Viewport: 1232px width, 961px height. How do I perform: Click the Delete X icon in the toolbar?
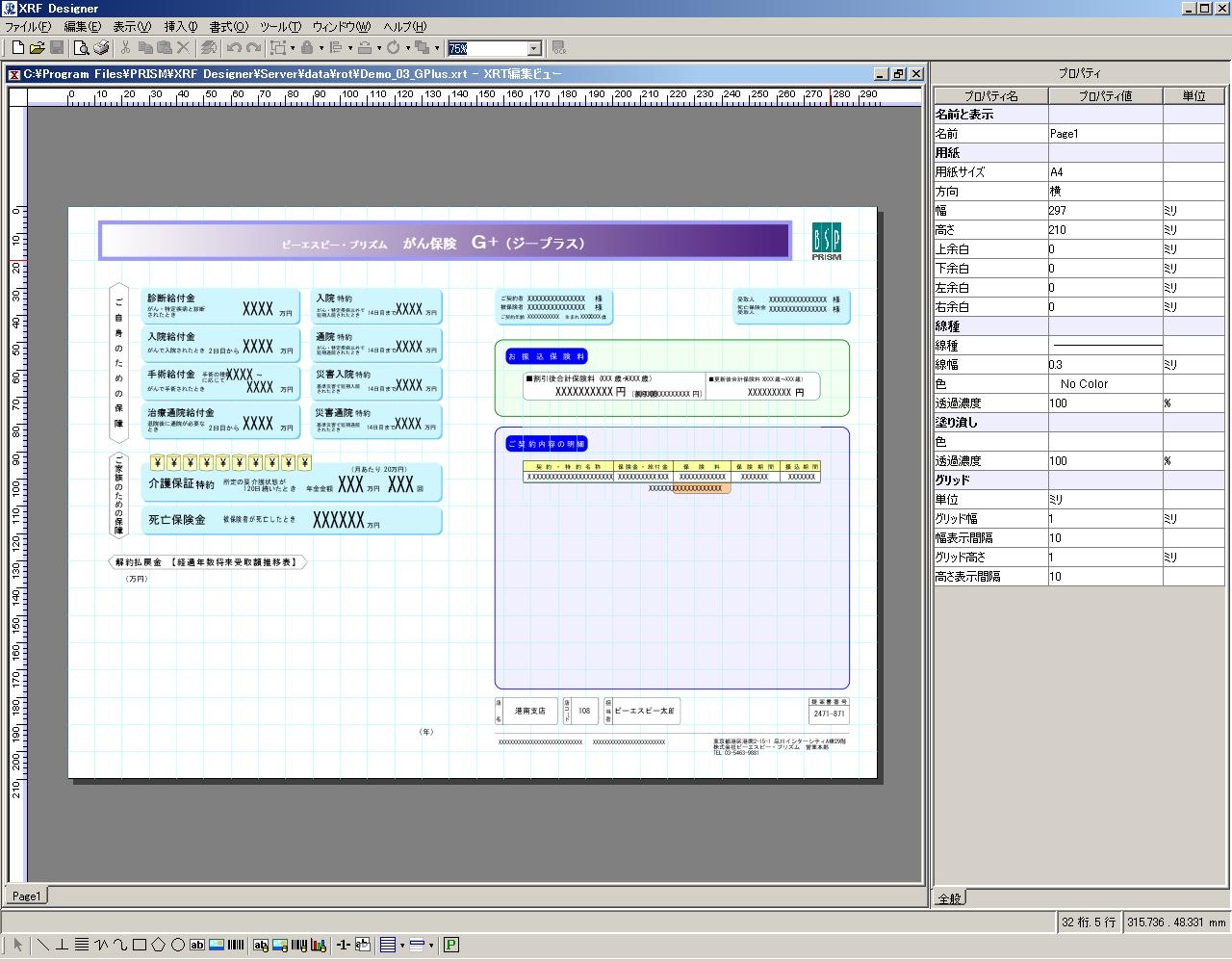click(183, 47)
